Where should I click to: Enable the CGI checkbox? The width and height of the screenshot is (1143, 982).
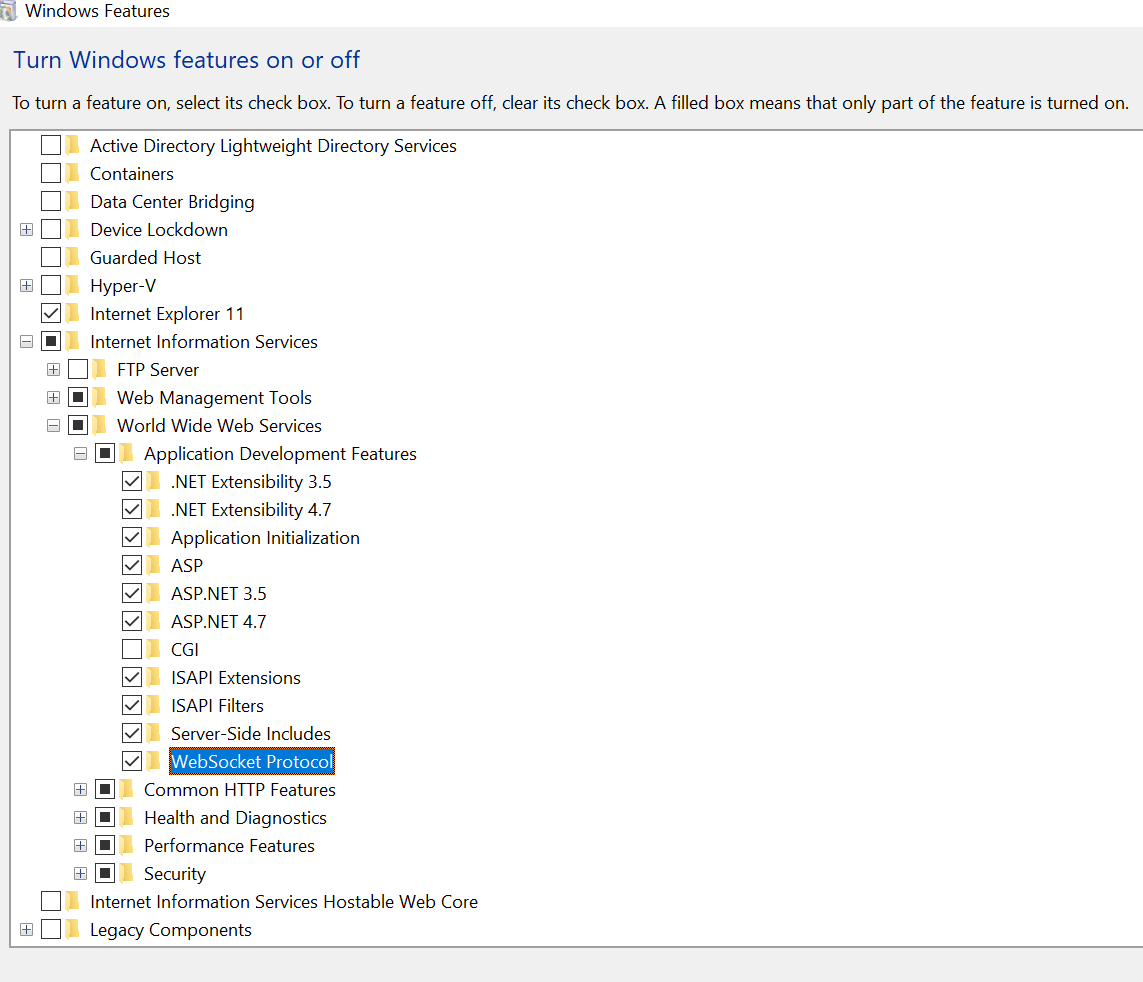pos(132,650)
